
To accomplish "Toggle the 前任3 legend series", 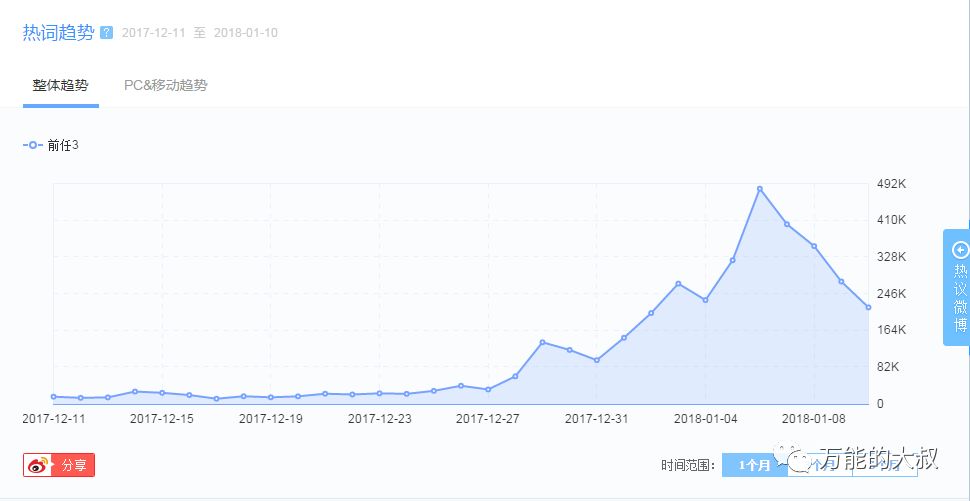I will pos(50,145).
